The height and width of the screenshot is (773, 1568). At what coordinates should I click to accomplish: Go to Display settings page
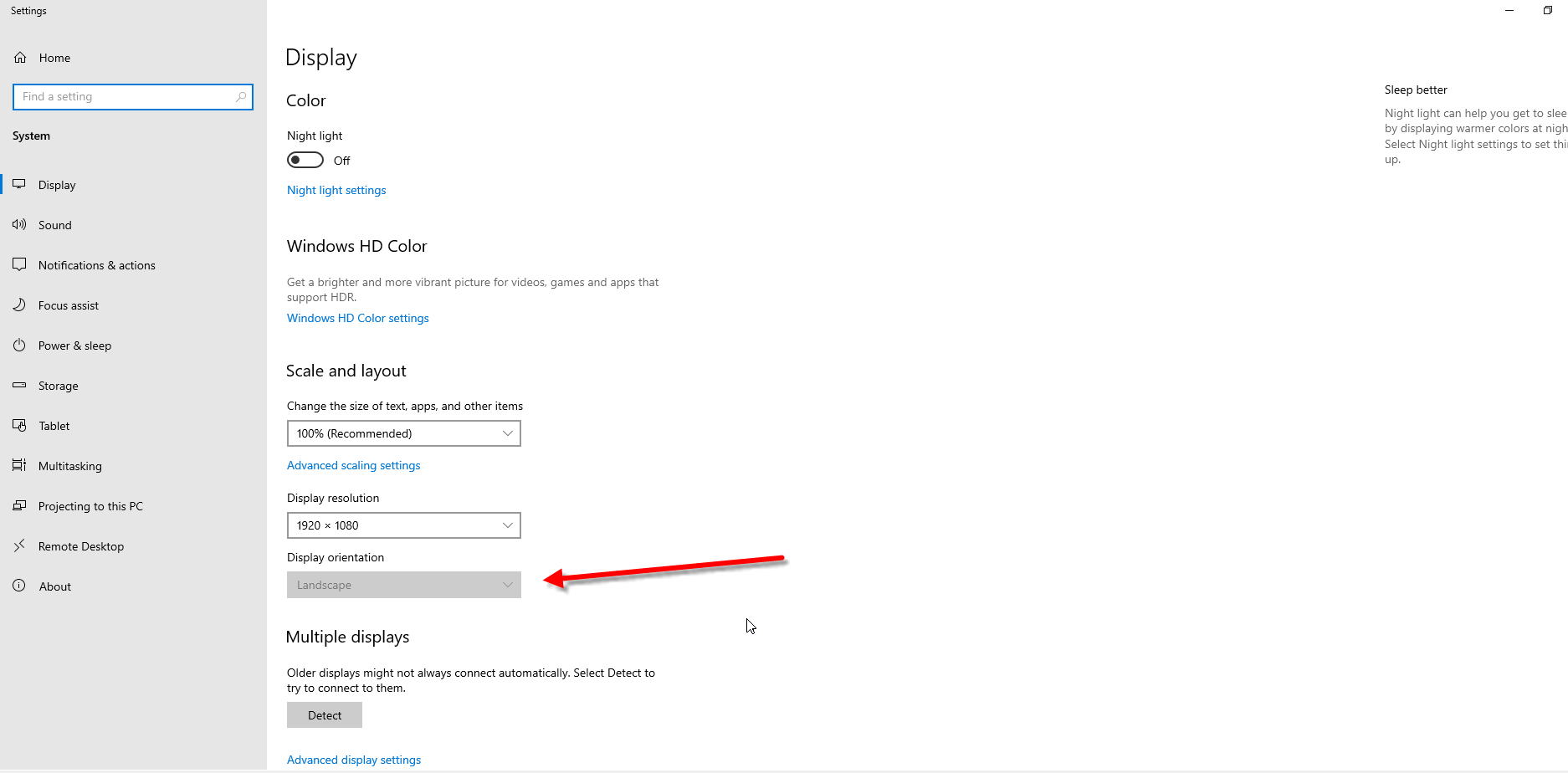(134, 185)
